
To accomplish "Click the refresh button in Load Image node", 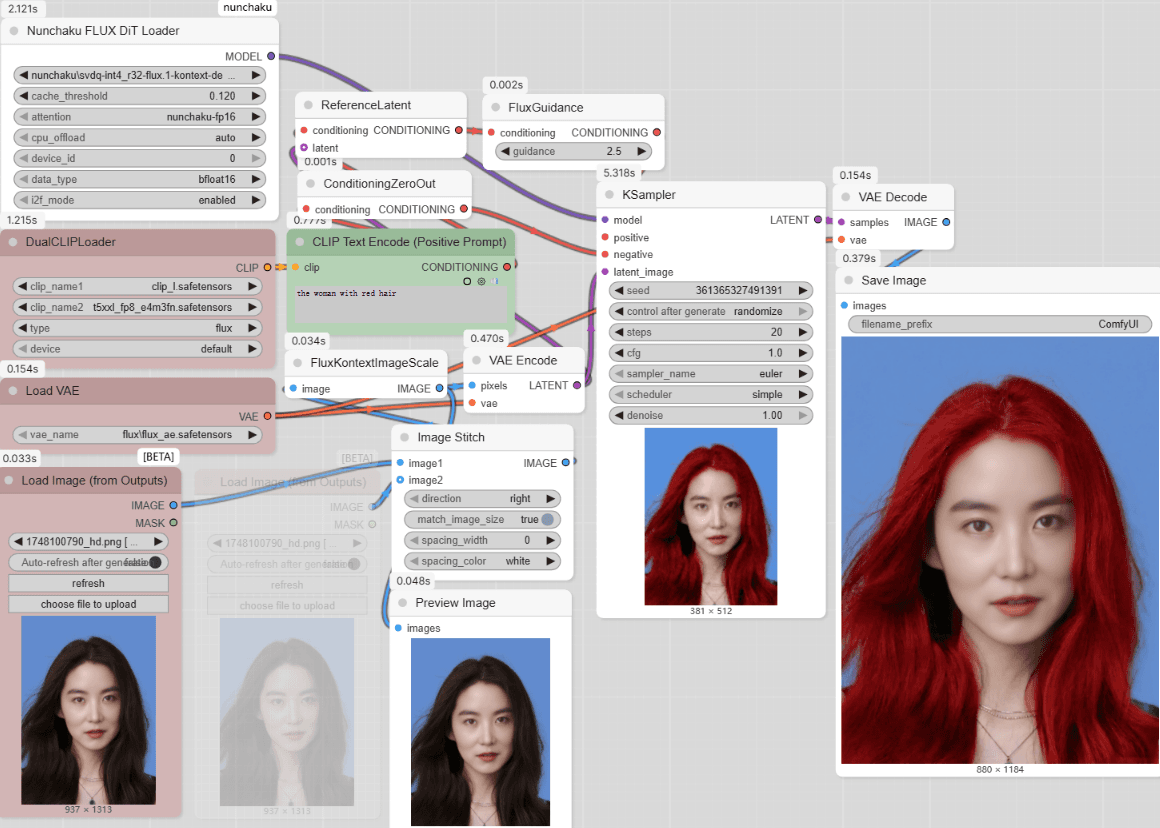I will point(88,583).
